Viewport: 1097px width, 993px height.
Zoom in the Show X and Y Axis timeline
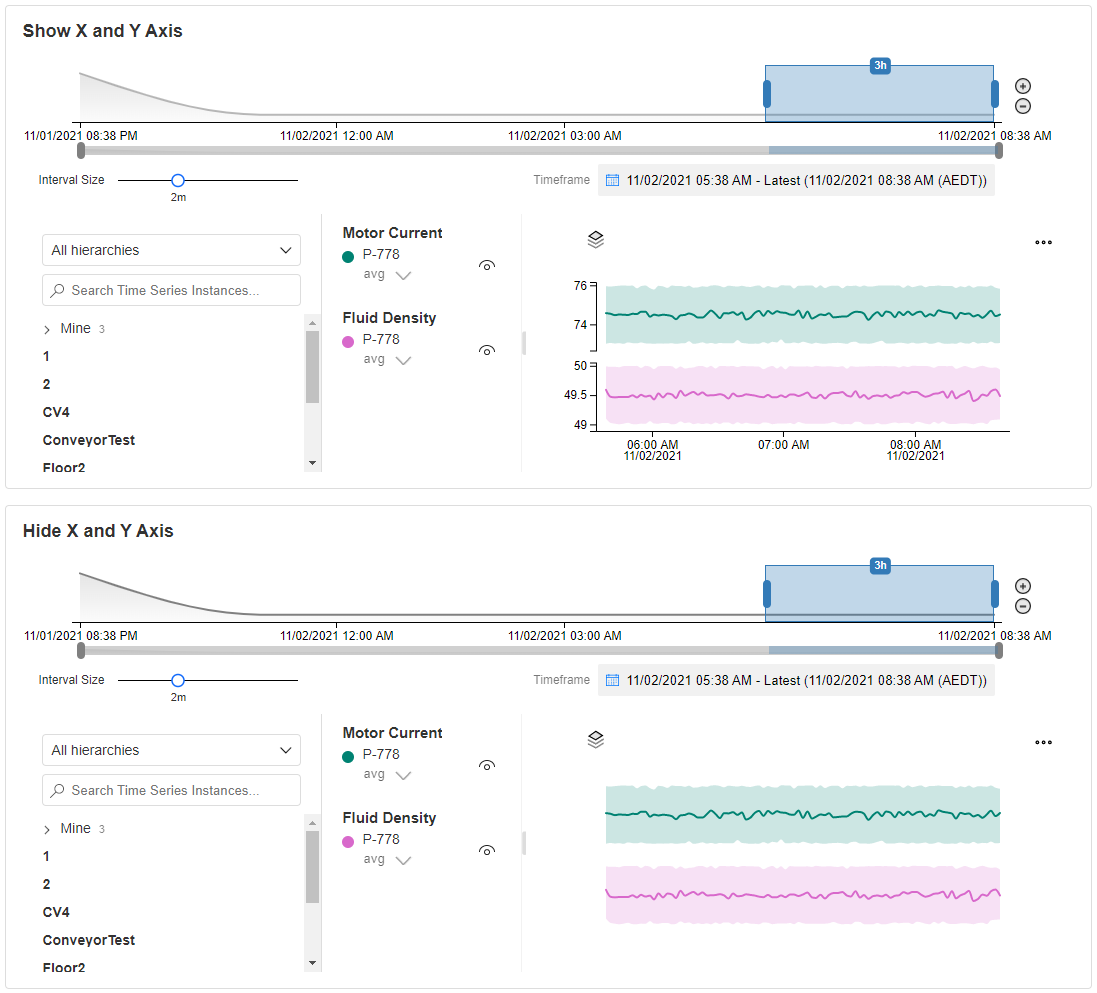[1023, 86]
